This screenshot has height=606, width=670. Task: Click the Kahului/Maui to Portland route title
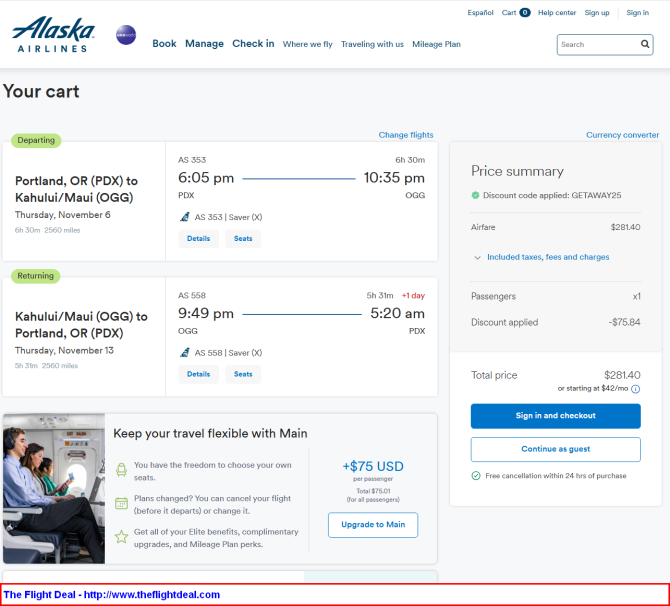(81, 325)
